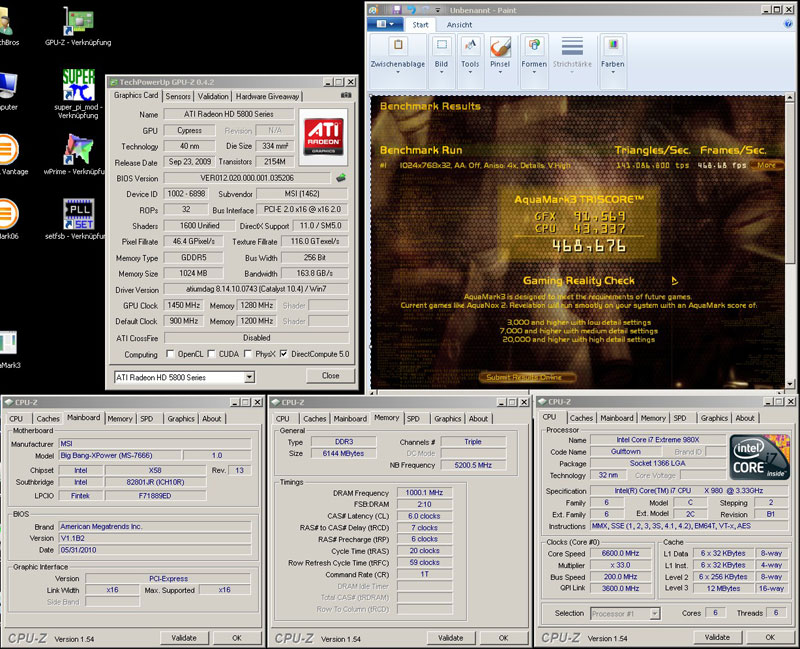Image resolution: width=800 pixels, height=649 pixels.
Task: Open the Caches tab in the CPU-Z Mainboard window
Action: tap(48, 418)
